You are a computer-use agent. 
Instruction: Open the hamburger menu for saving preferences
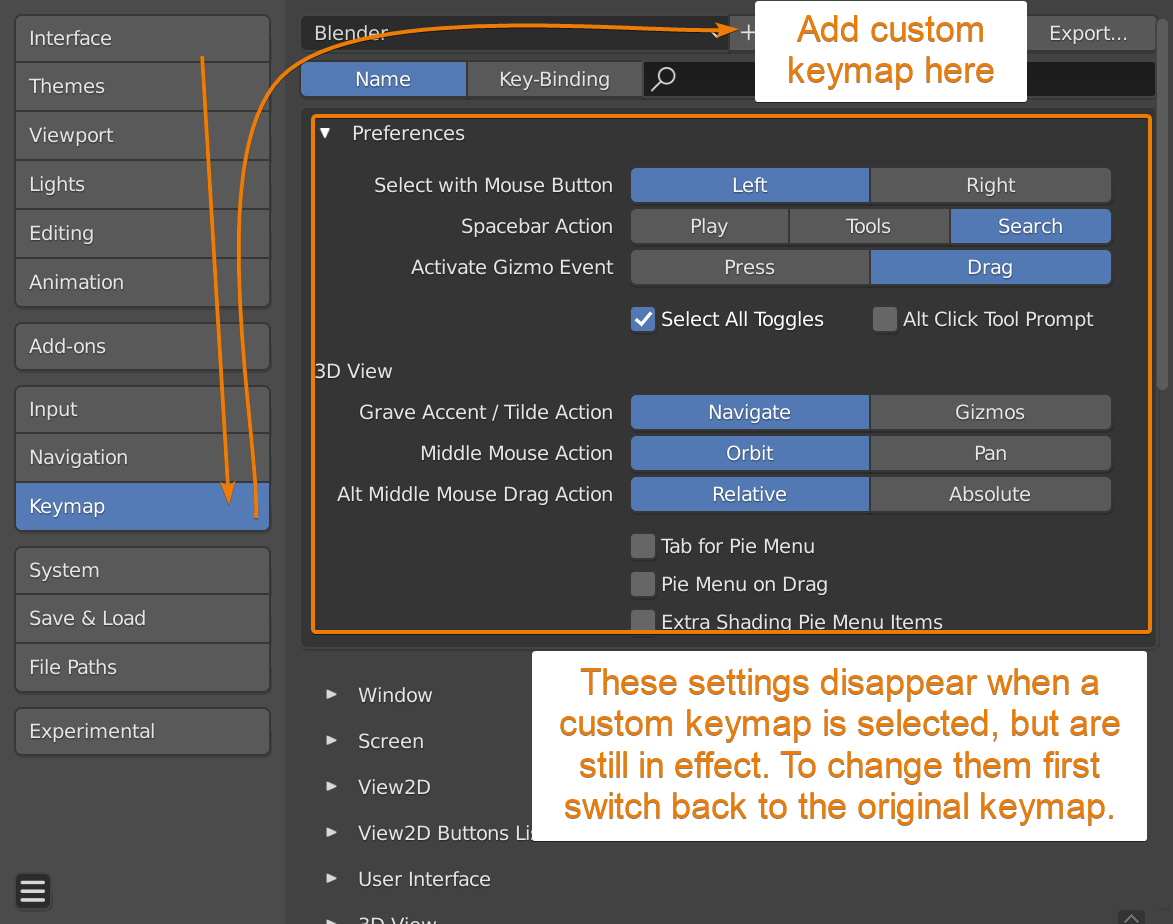click(33, 891)
